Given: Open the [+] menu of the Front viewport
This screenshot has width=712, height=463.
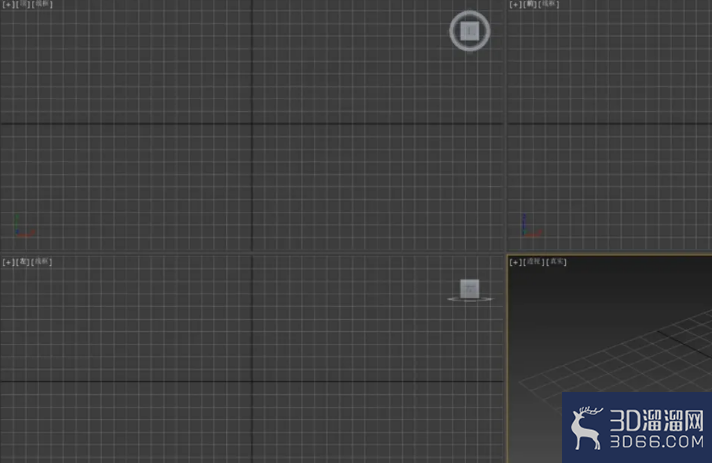Looking at the screenshot, I should [515, 5].
